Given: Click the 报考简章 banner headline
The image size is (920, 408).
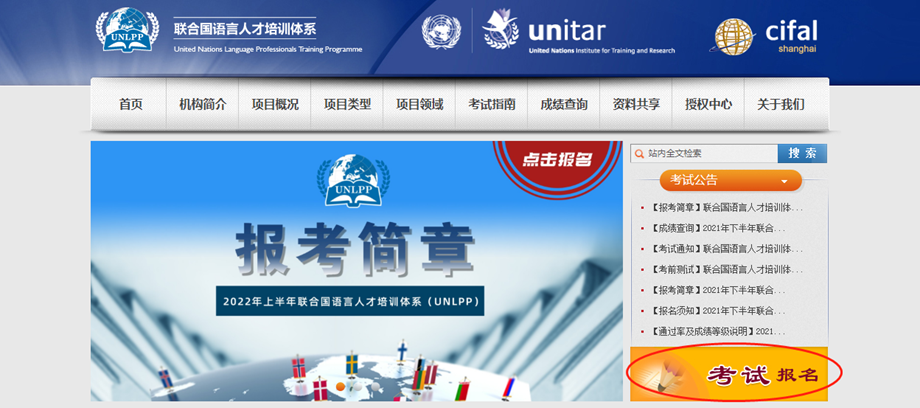Looking at the screenshot, I should (354, 247).
